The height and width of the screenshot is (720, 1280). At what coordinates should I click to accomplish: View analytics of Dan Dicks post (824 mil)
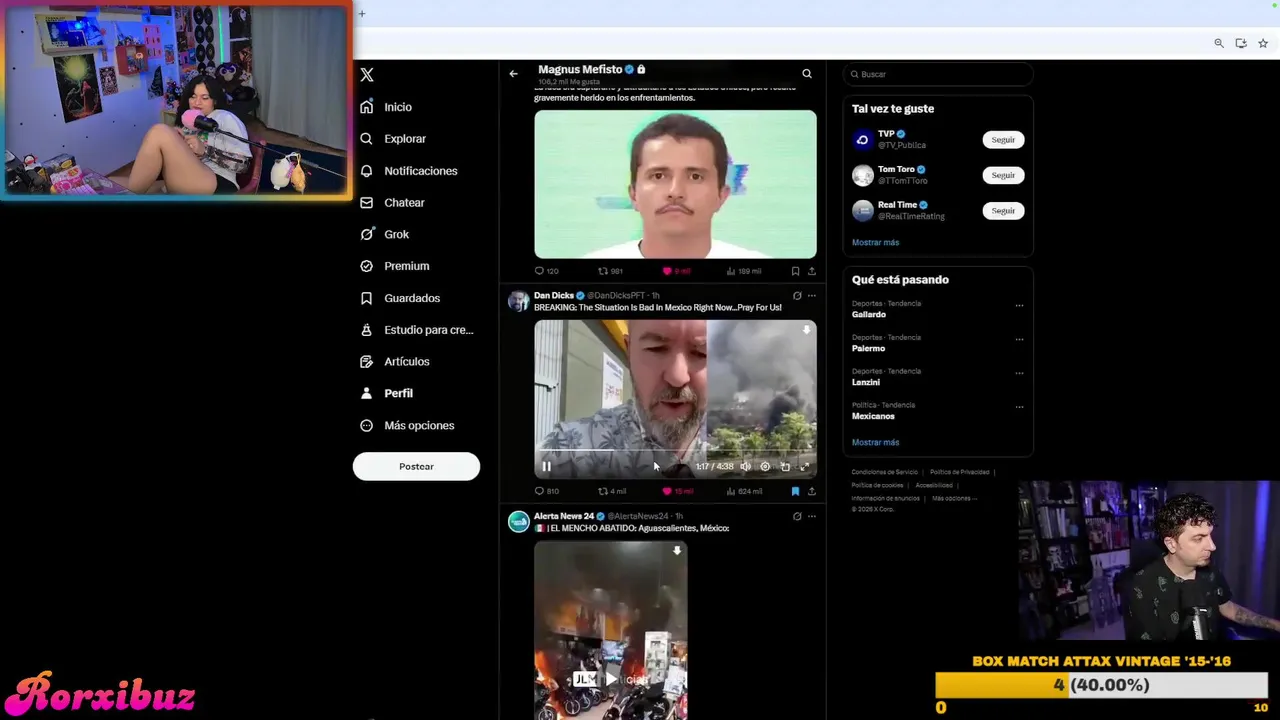[744, 491]
